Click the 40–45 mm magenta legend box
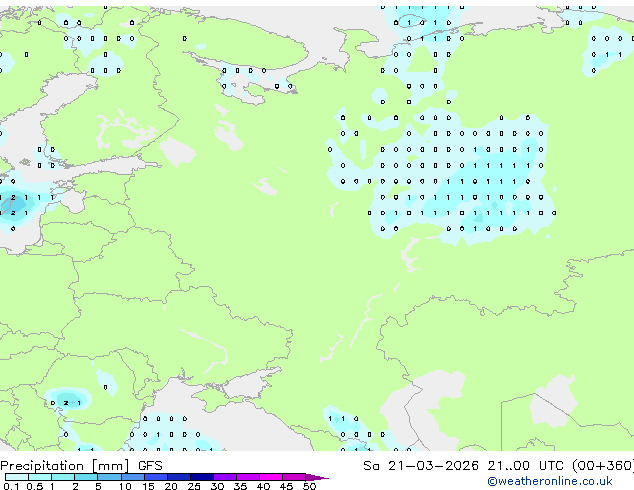 point(271,477)
